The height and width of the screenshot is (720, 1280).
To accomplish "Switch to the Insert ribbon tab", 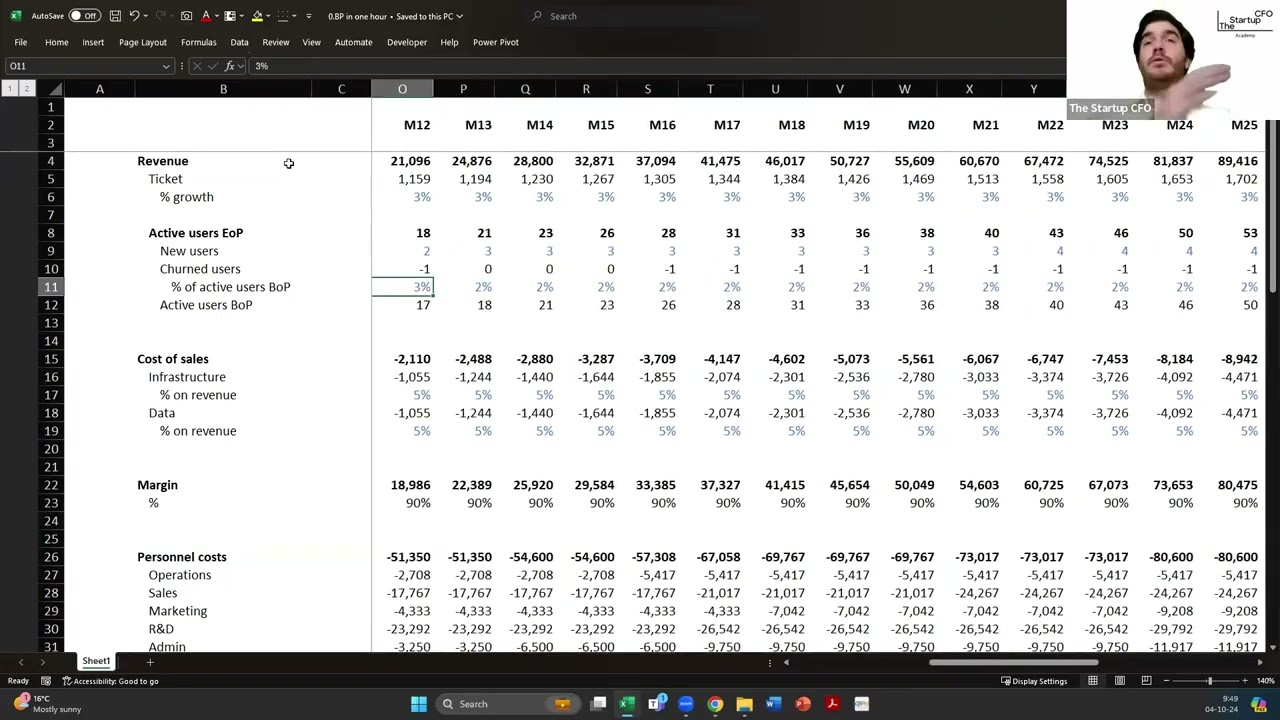I will (x=93, y=42).
